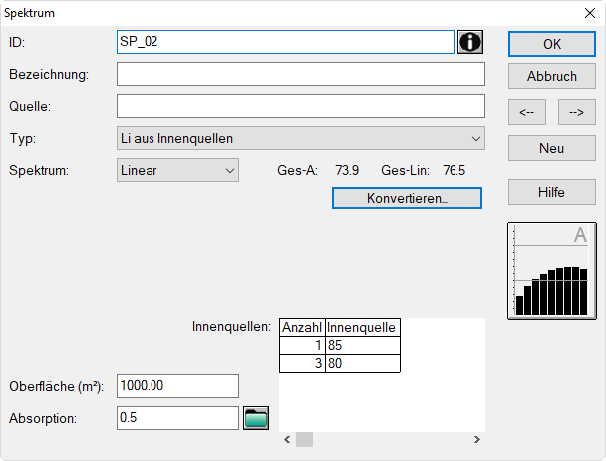Click into the Bezeichnung input field
The height and width of the screenshot is (461, 606).
point(301,74)
